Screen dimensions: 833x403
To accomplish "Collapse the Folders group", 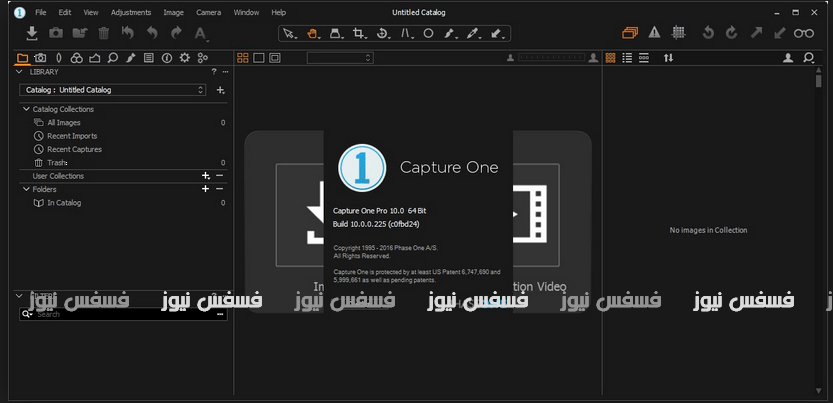I will pos(26,188).
